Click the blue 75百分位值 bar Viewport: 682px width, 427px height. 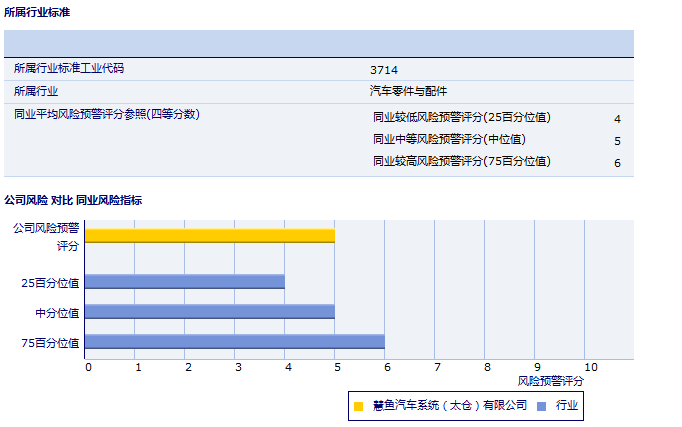pyautogui.click(x=234, y=342)
